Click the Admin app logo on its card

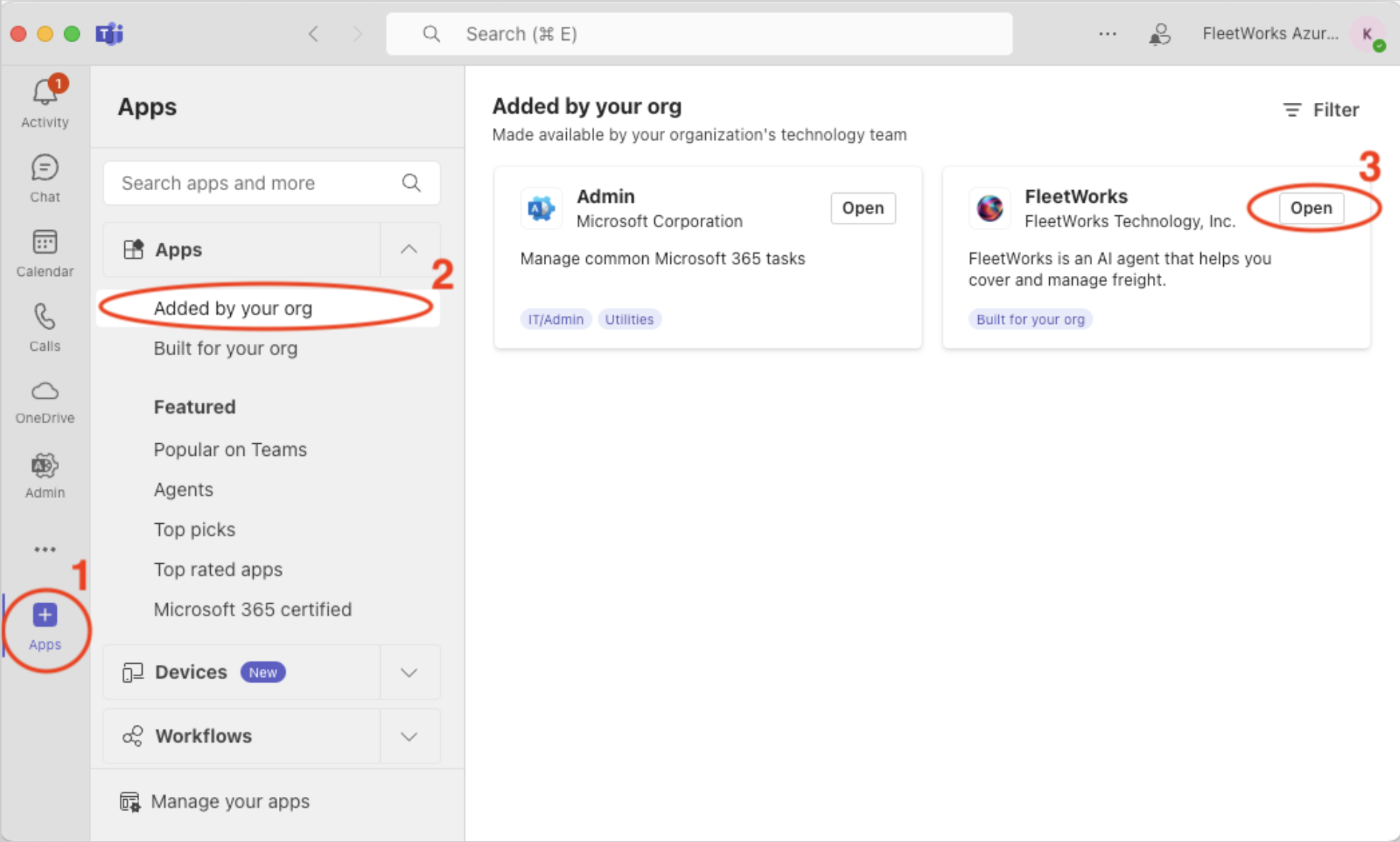(x=541, y=208)
